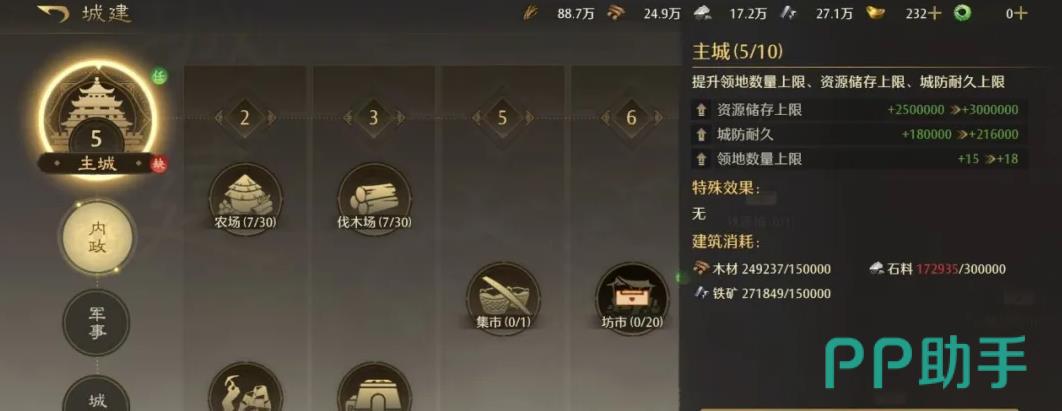
Task: Add jade using the plus next to 0
Action: (x=1021, y=14)
